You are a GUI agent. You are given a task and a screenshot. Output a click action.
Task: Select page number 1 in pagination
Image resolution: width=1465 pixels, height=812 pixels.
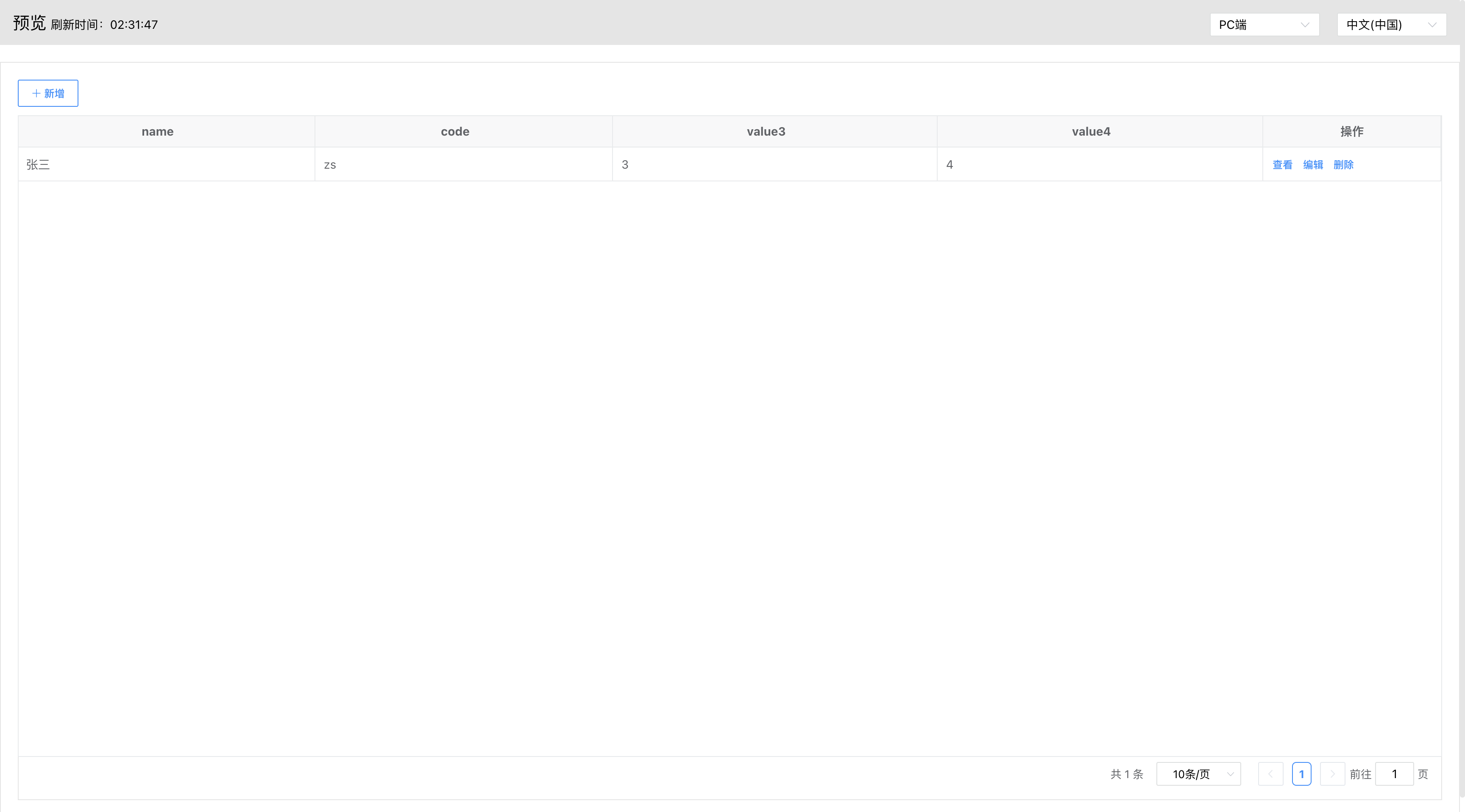point(1301,774)
